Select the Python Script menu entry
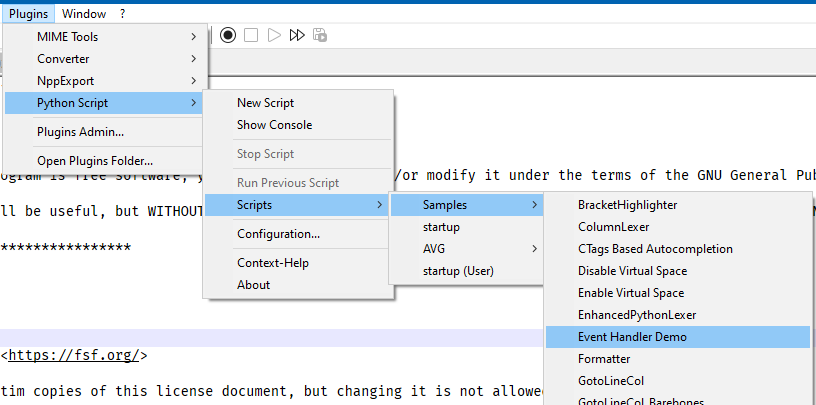The image size is (816, 405). tap(106, 103)
